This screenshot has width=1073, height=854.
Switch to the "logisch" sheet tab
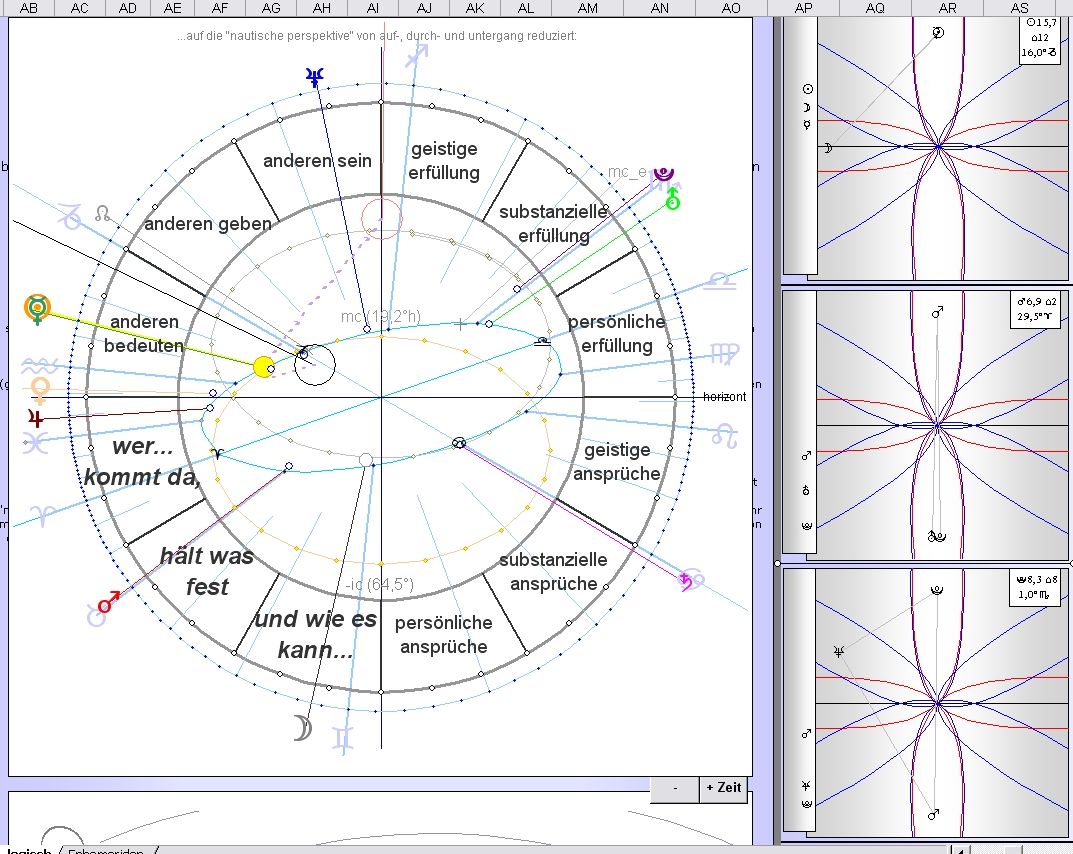[x=29, y=852]
